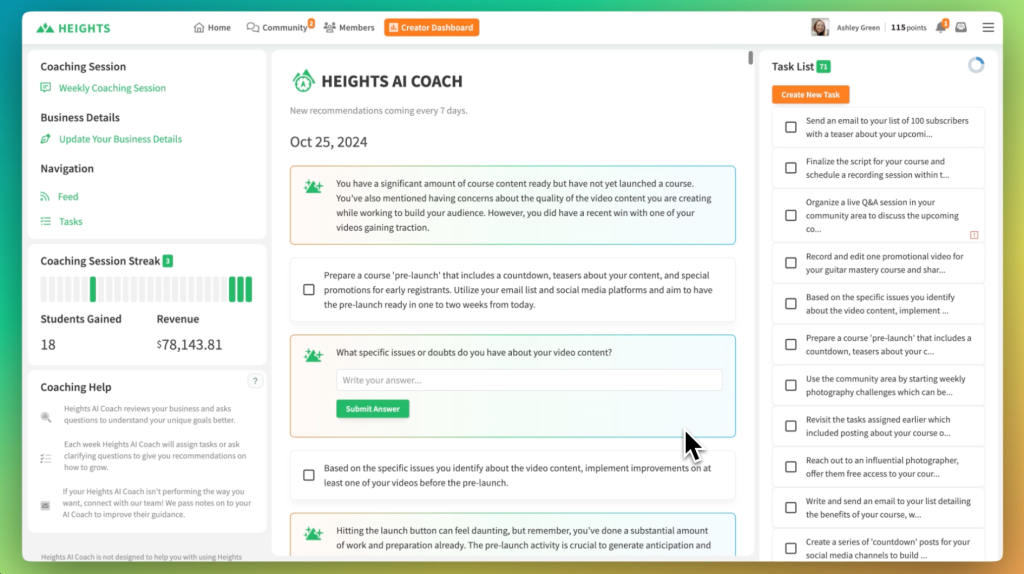Go to the Community tab
1024x574 pixels.
(278, 28)
